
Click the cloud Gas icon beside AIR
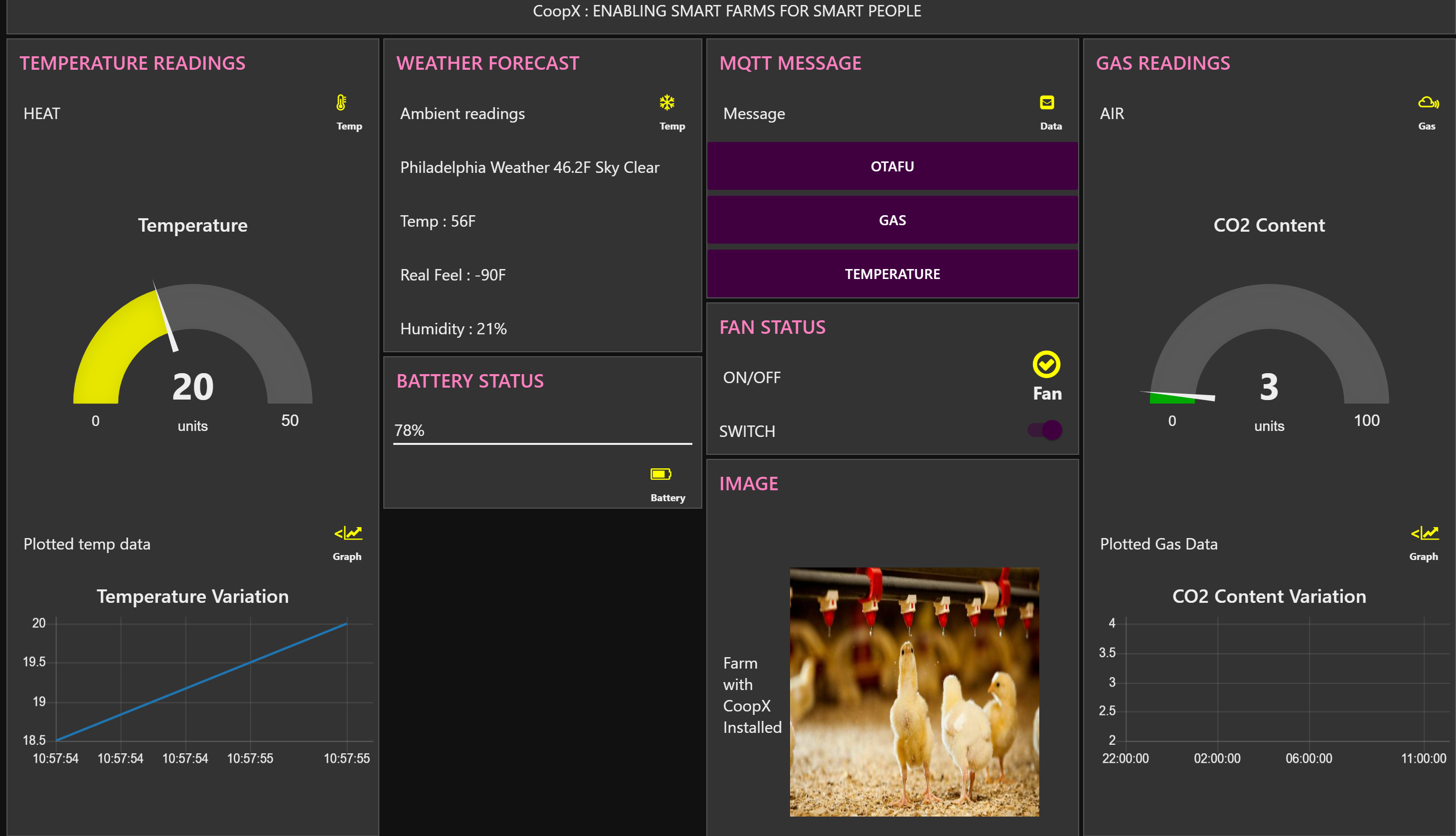tap(1428, 103)
